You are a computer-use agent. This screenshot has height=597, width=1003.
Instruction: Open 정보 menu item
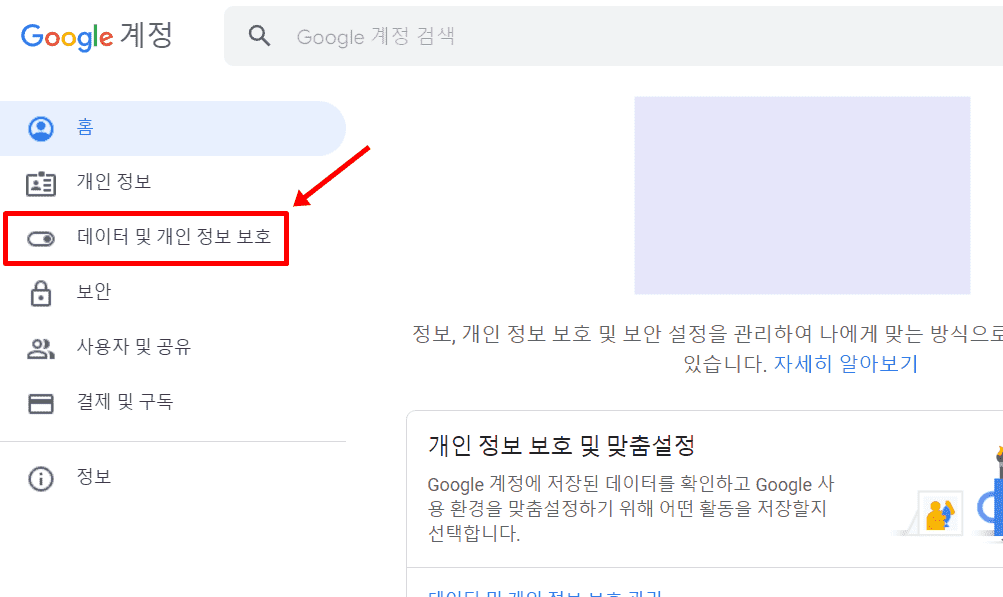(x=173, y=477)
